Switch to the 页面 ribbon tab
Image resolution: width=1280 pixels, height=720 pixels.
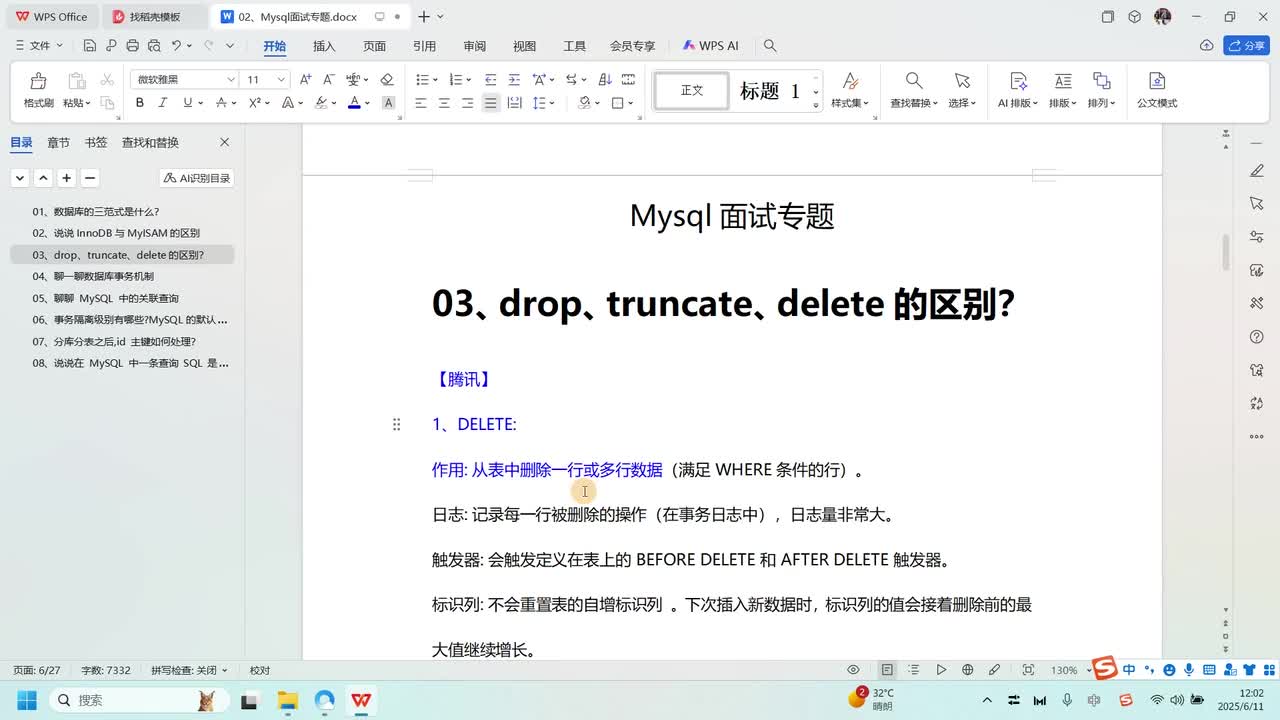(x=374, y=46)
